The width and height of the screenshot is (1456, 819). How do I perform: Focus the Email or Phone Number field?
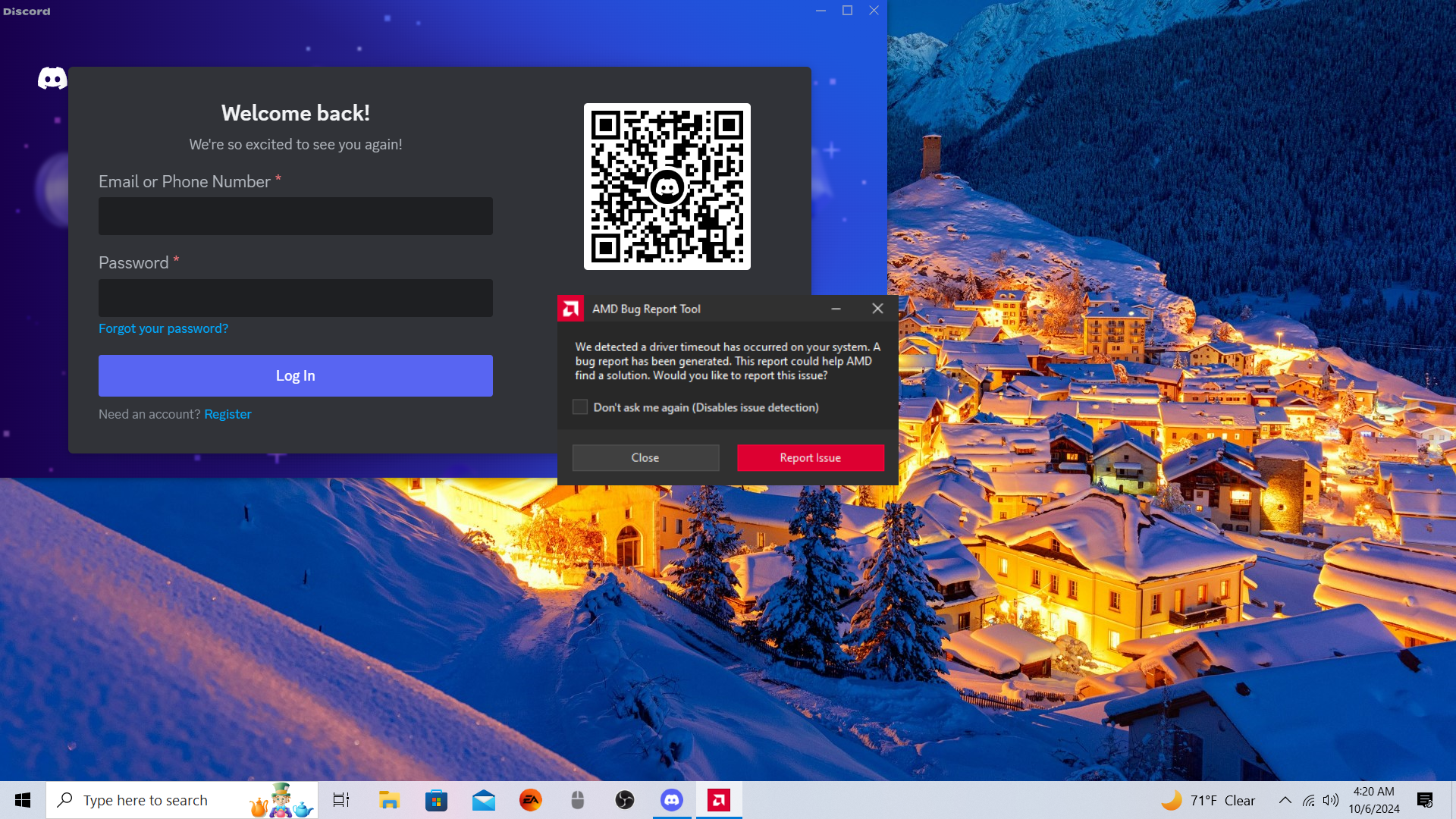pyautogui.click(x=295, y=216)
